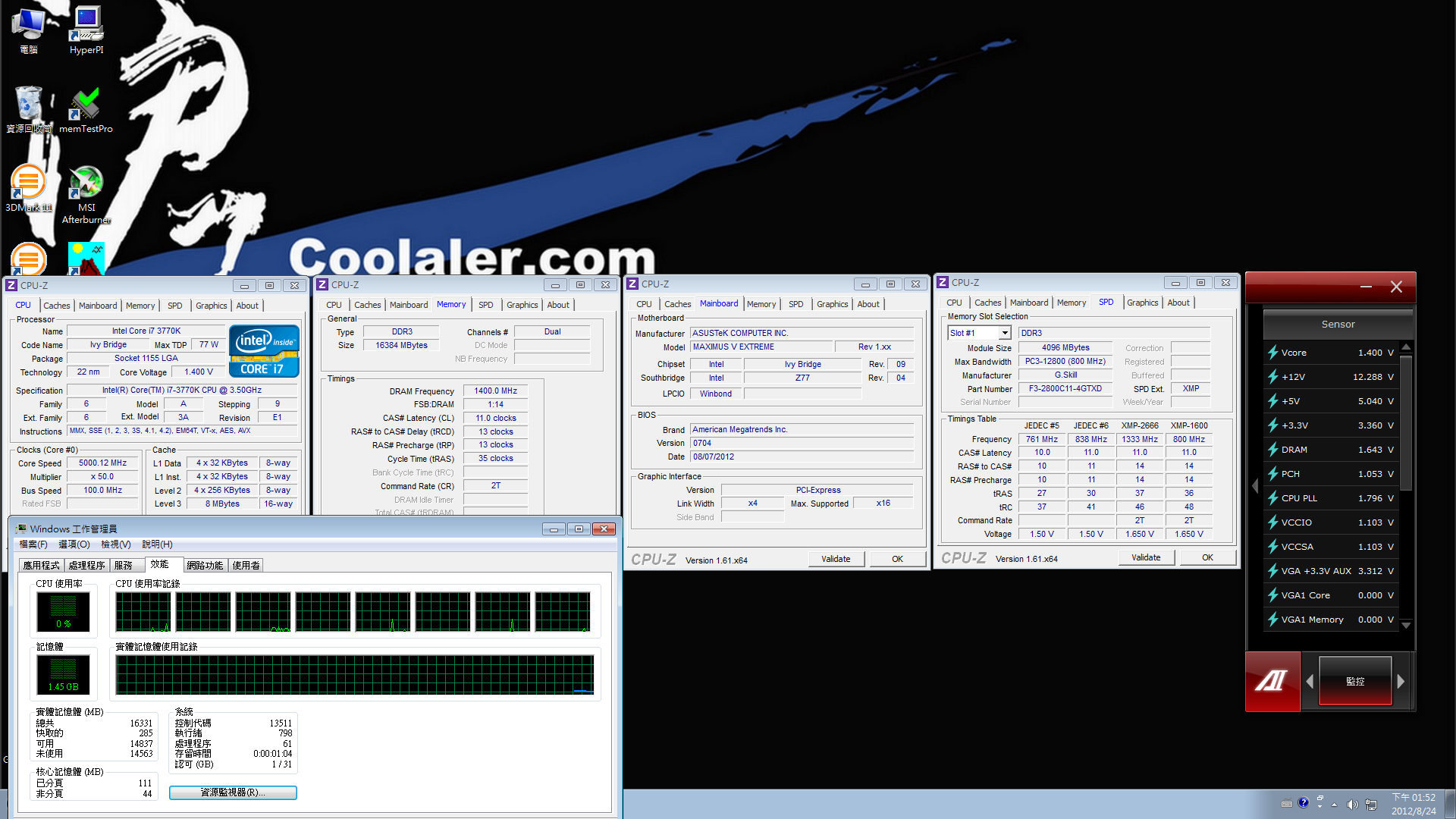The width and height of the screenshot is (1456, 819).
Task: Open the Slot #1 memory slot dropdown
Action: pos(1005,333)
